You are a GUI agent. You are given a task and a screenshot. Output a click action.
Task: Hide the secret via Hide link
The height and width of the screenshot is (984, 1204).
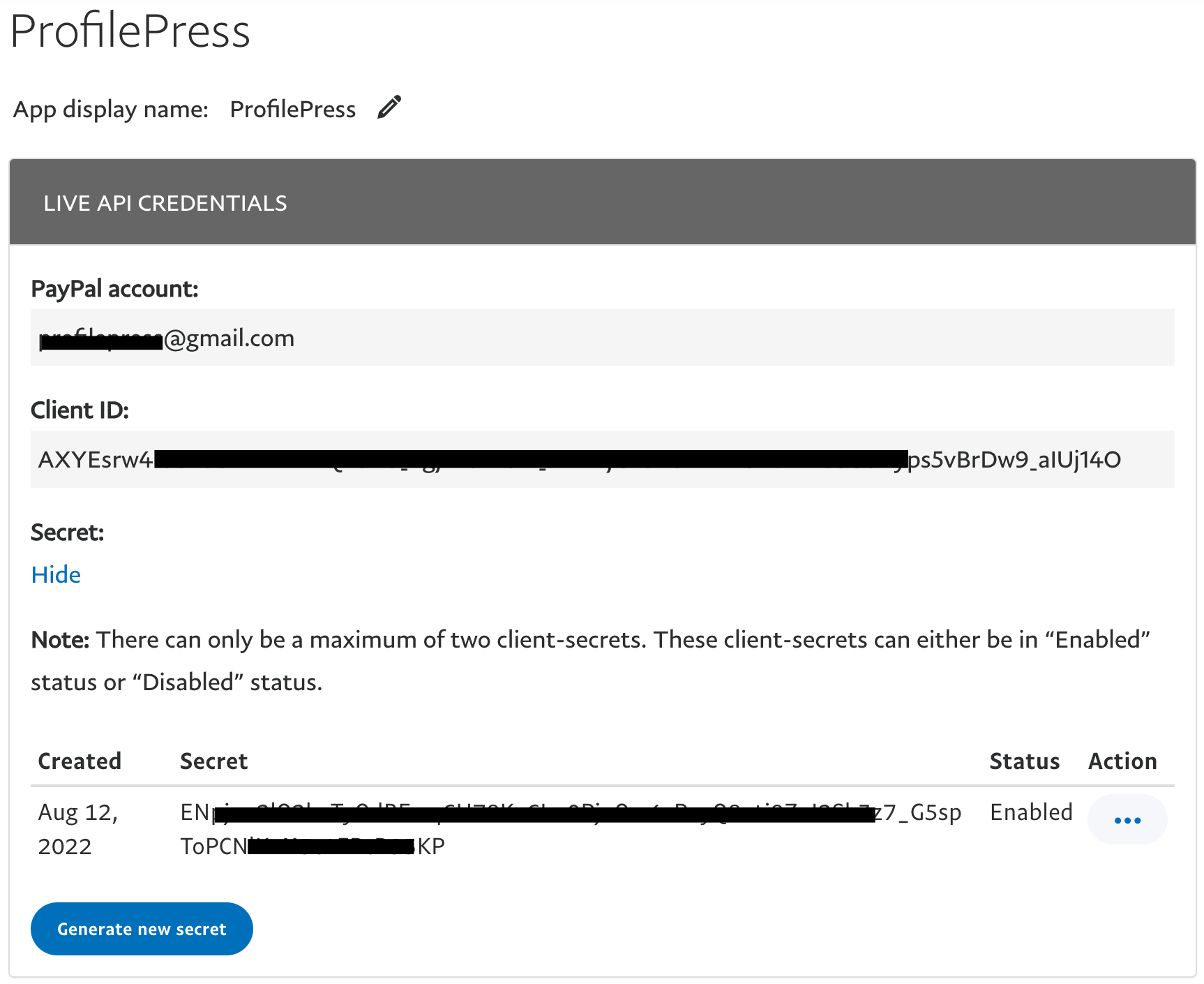(56, 575)
